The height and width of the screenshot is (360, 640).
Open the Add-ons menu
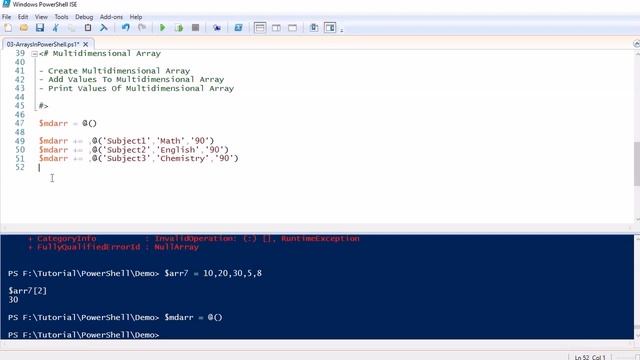[x=111, y=17]
